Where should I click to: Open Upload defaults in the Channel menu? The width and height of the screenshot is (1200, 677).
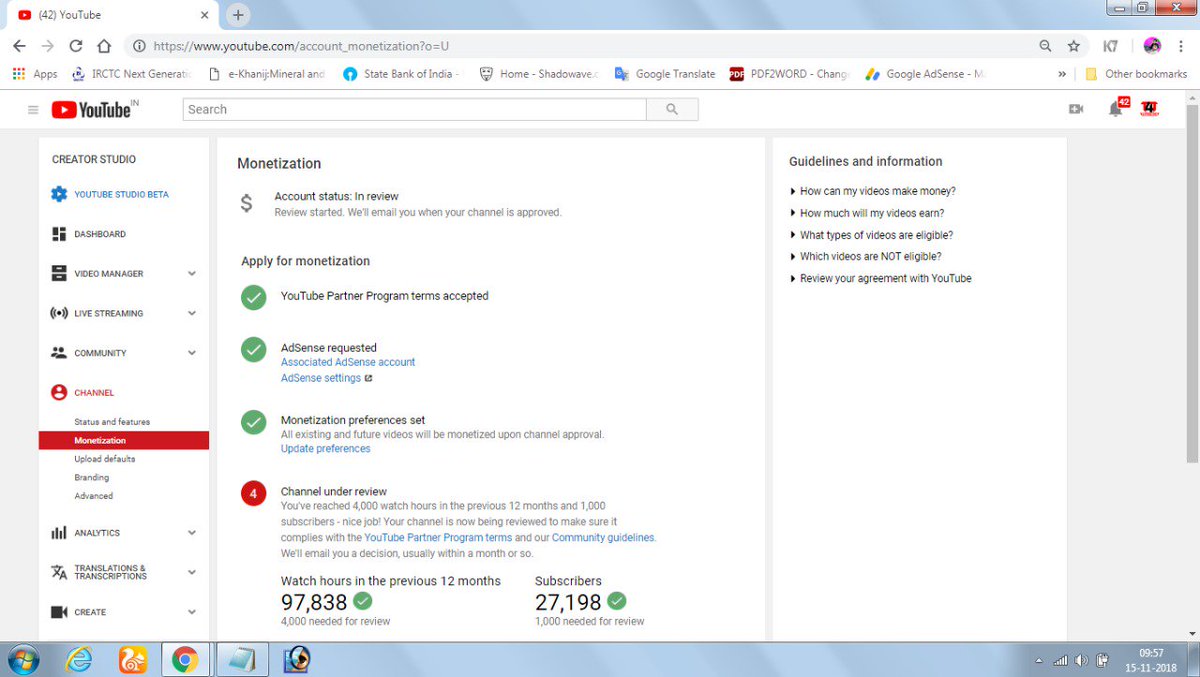tap(105, 459)
